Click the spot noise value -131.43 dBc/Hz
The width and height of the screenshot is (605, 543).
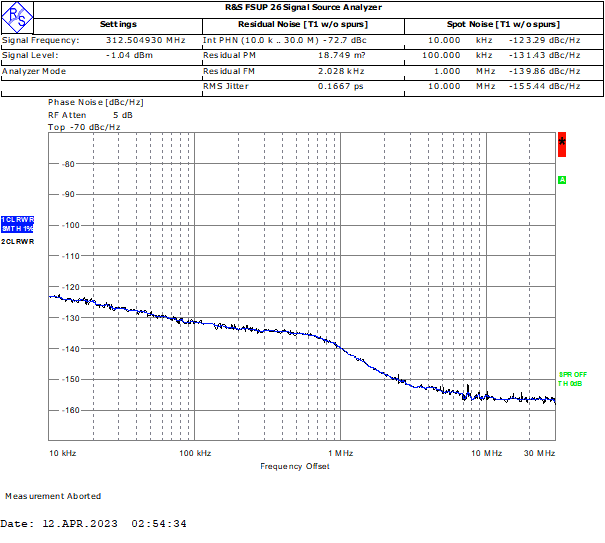pos(544,55)
